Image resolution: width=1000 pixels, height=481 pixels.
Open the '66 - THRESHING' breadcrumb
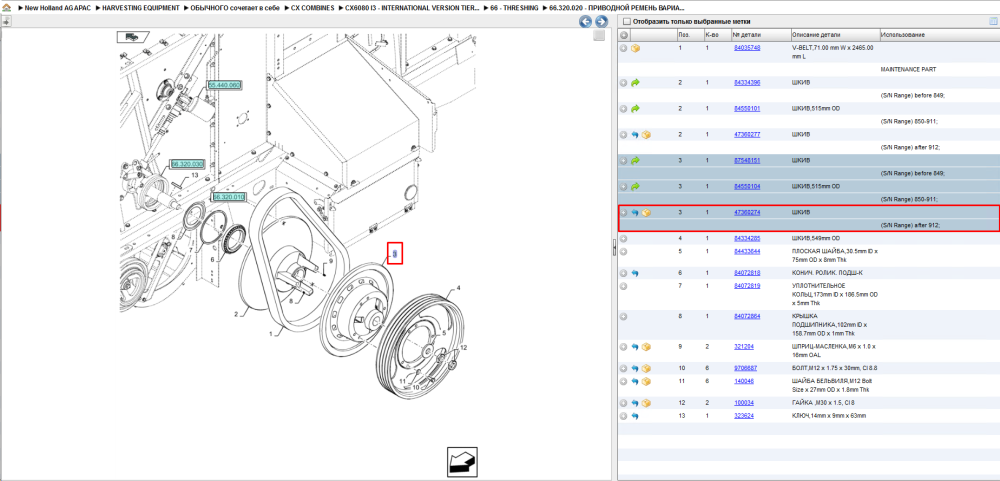click(x=515, y=8)
